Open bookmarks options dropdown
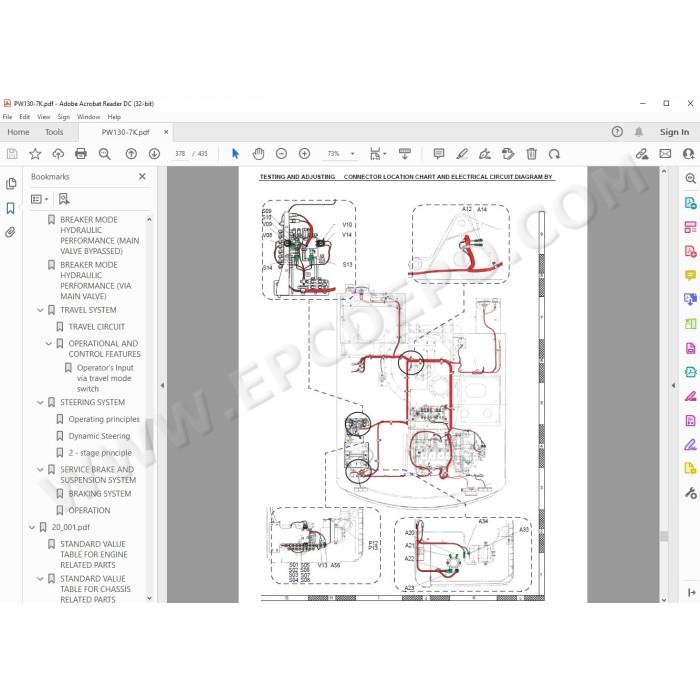Viewport: 700px width, 700px height. tap(39, 199)
